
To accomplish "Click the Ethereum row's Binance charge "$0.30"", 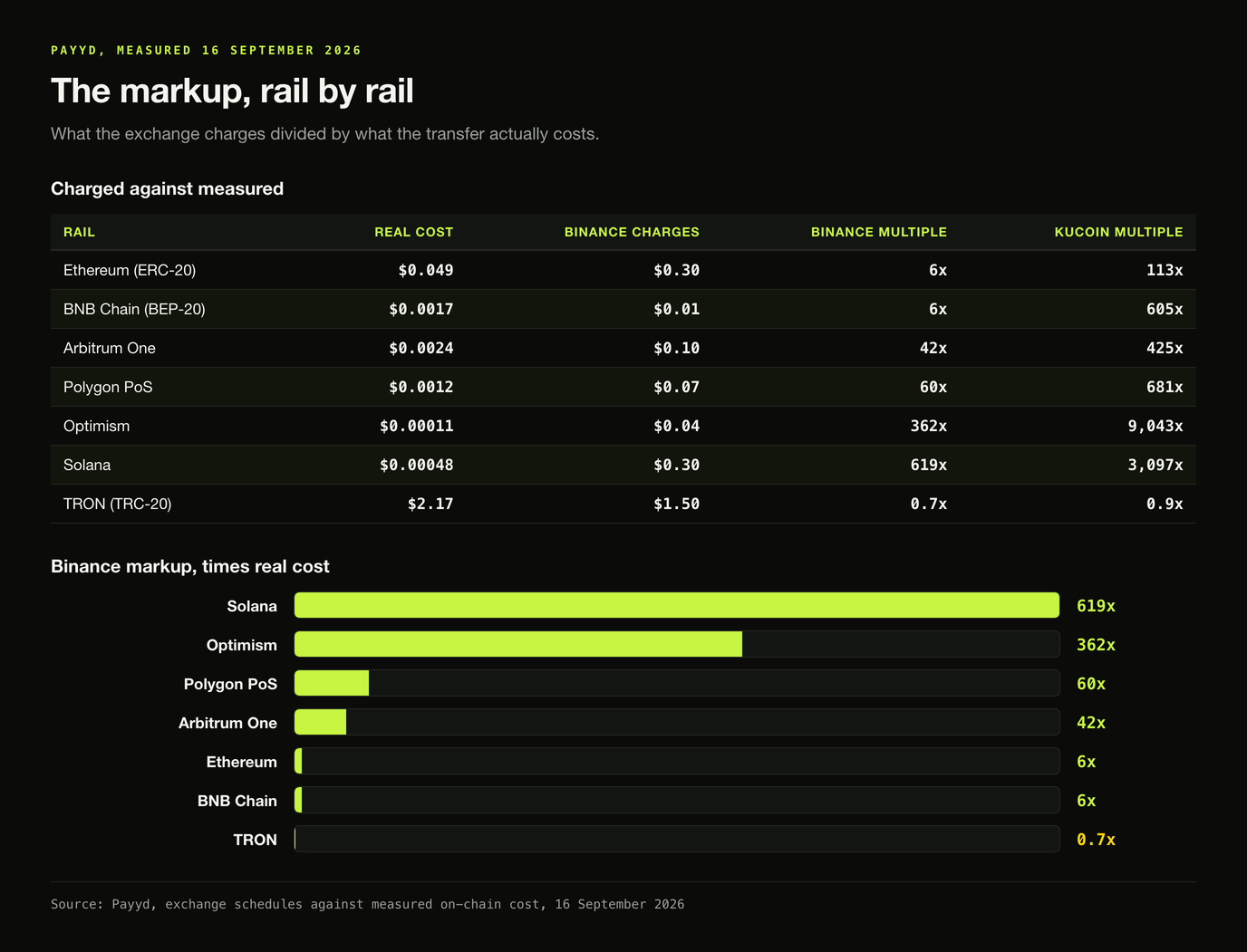I will click(677, 270).
